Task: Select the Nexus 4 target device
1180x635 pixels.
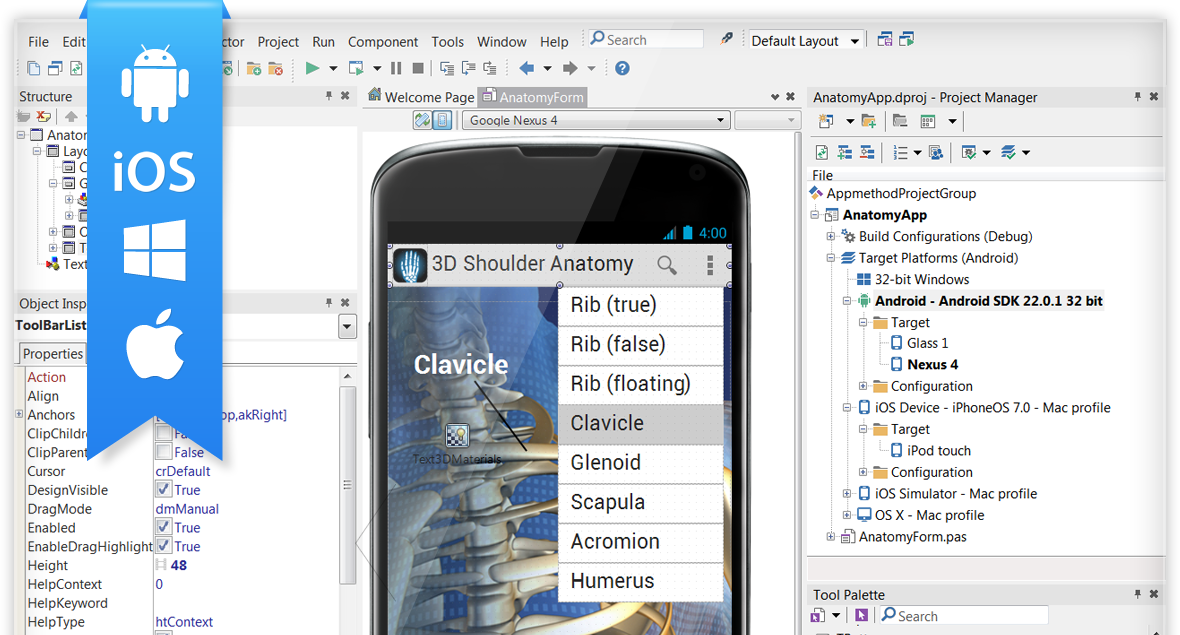Action: click(932, 365)
